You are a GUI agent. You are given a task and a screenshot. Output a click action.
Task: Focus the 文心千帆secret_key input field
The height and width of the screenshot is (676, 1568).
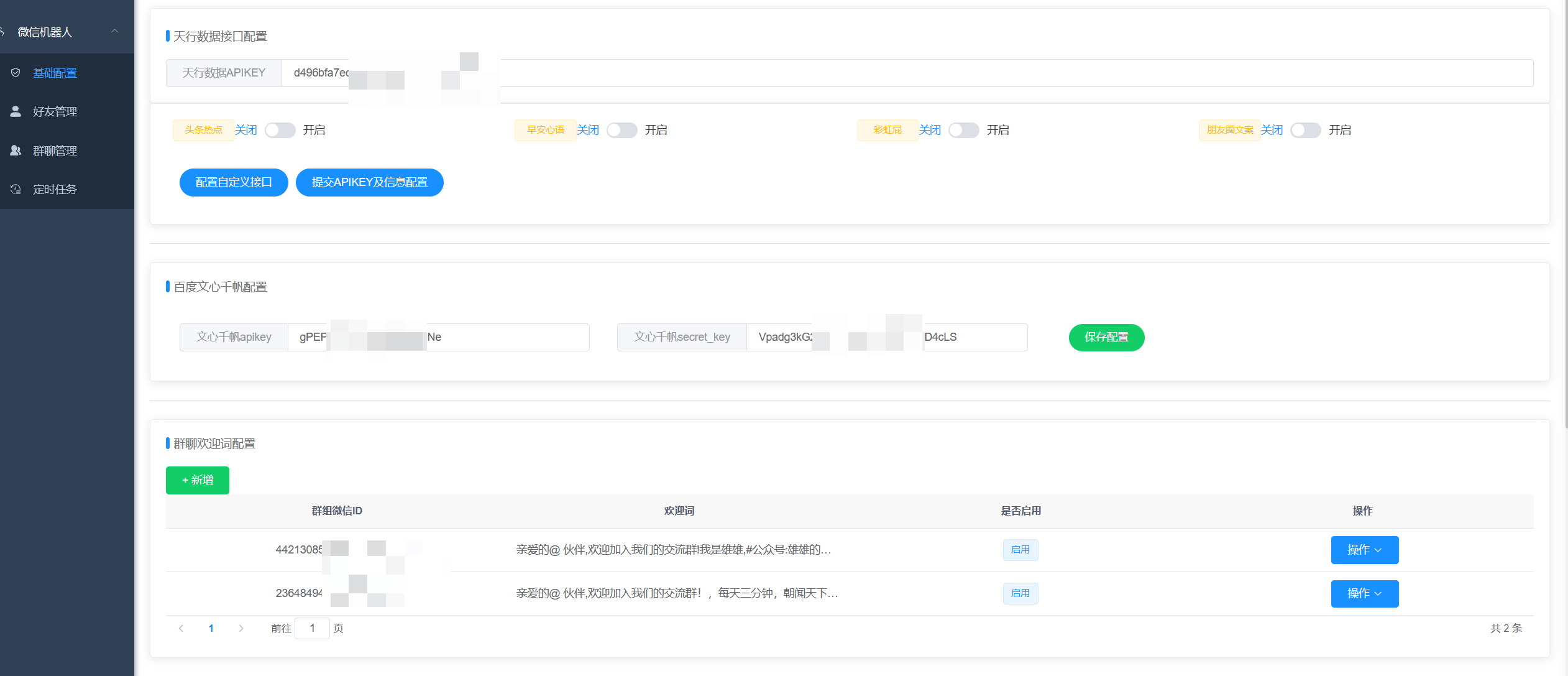click(x=887, y=337)
